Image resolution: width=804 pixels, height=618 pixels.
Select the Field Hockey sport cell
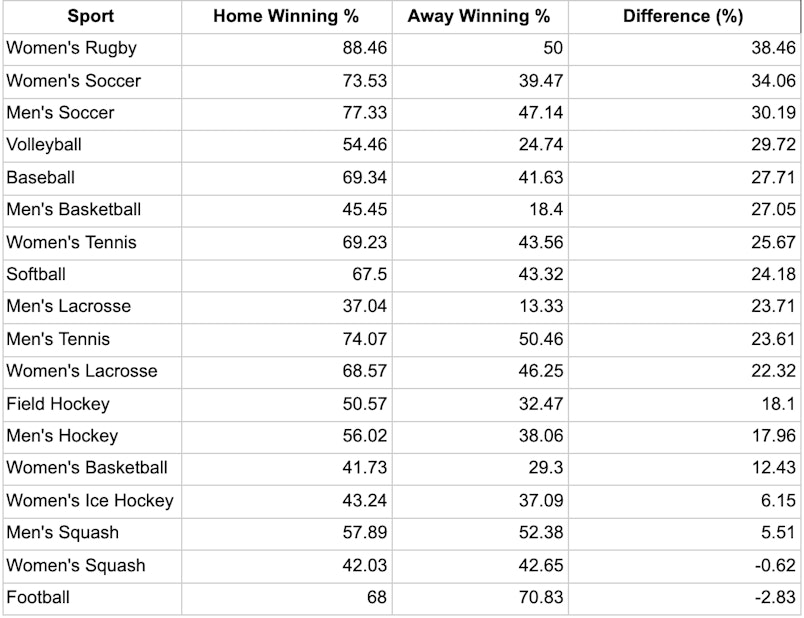(58, 404)
